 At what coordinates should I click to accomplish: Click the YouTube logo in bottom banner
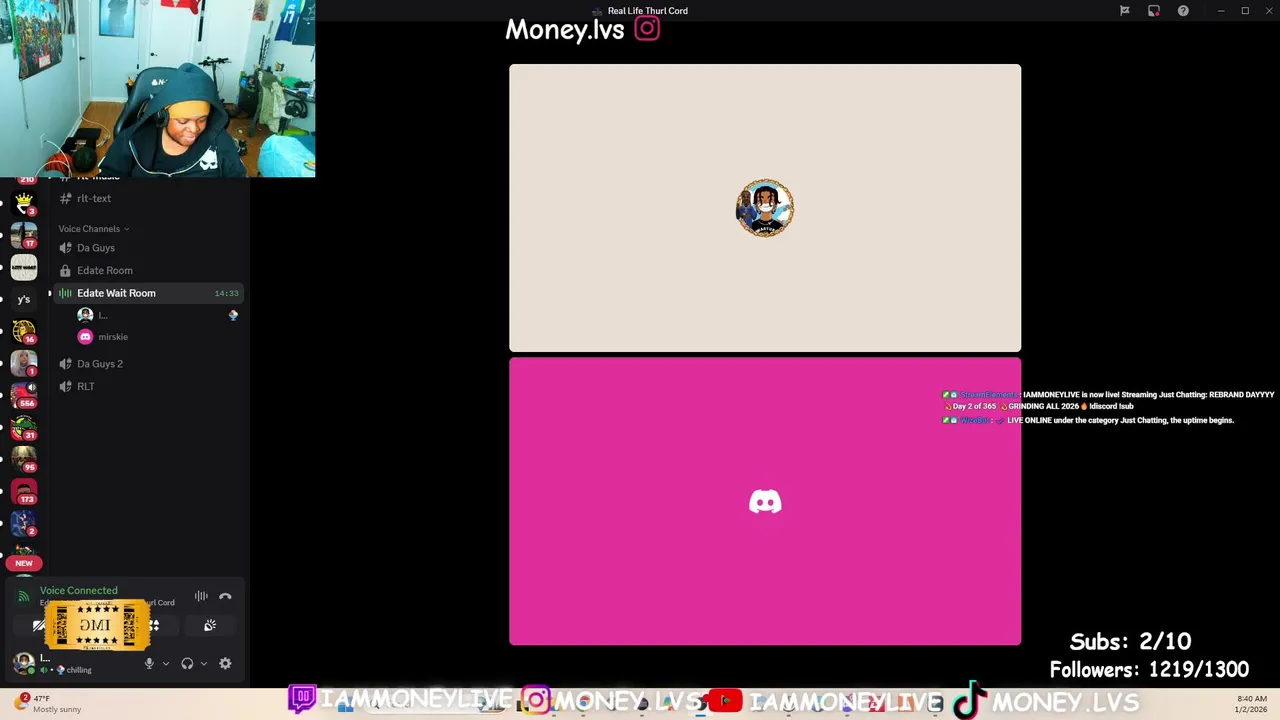[x=726, y=701]
